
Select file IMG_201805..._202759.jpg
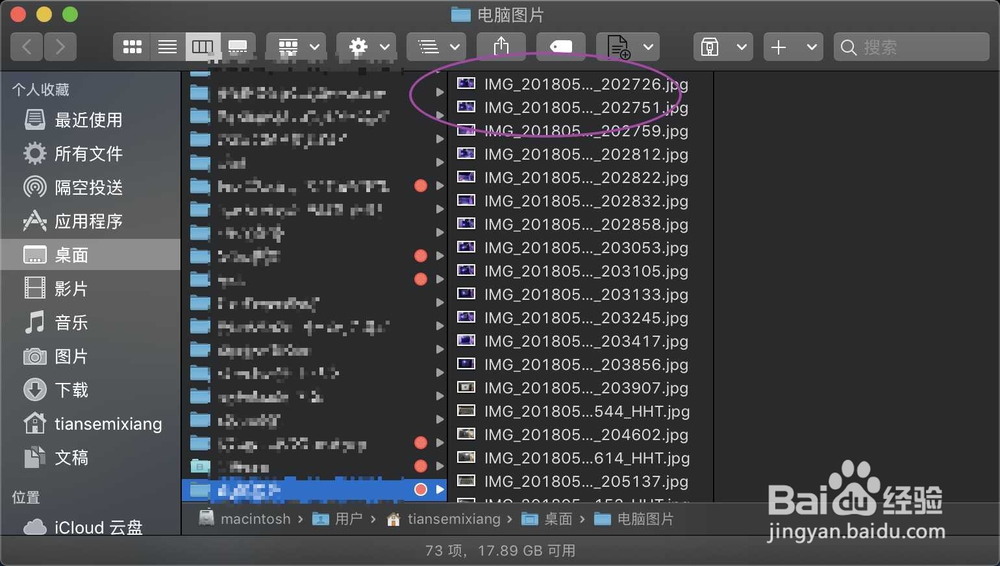point(580,131)
